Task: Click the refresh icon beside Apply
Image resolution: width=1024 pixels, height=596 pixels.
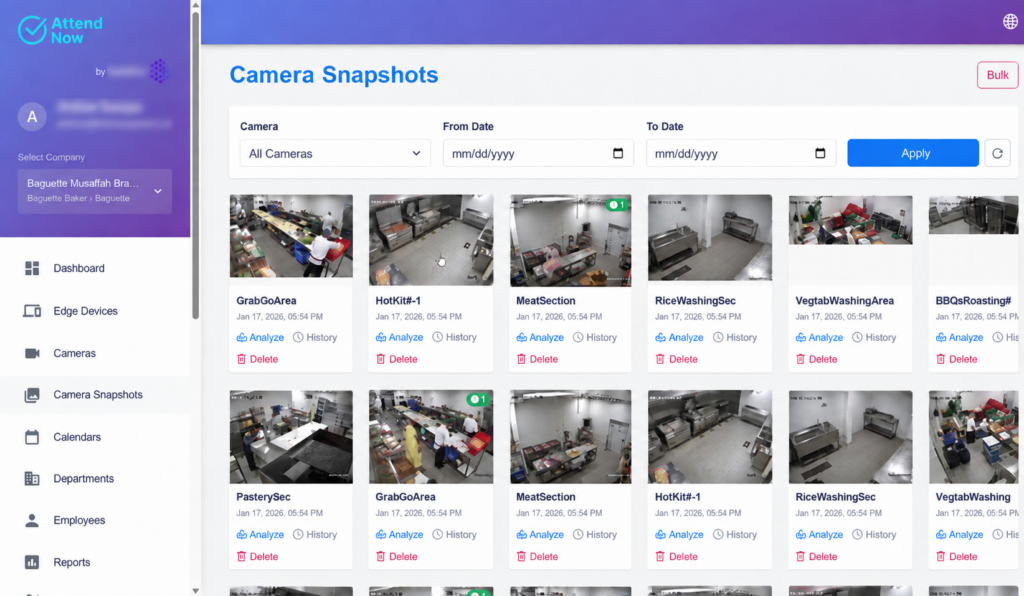Action: click(997, 153)
